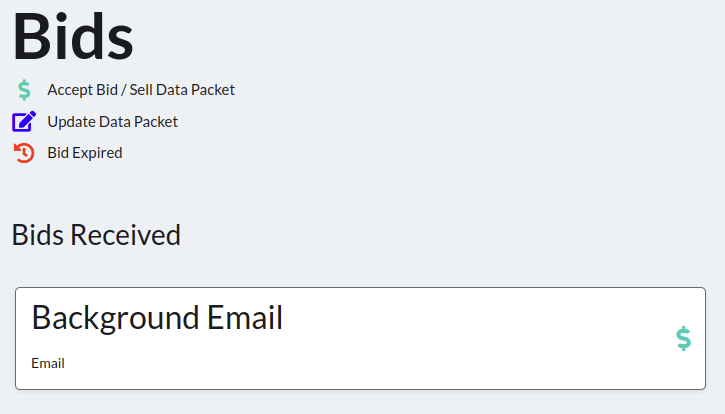This screenshot has width=725, height=414.
Task: Accept the Background Email bid via dollar icon
Action: [683, 339]
